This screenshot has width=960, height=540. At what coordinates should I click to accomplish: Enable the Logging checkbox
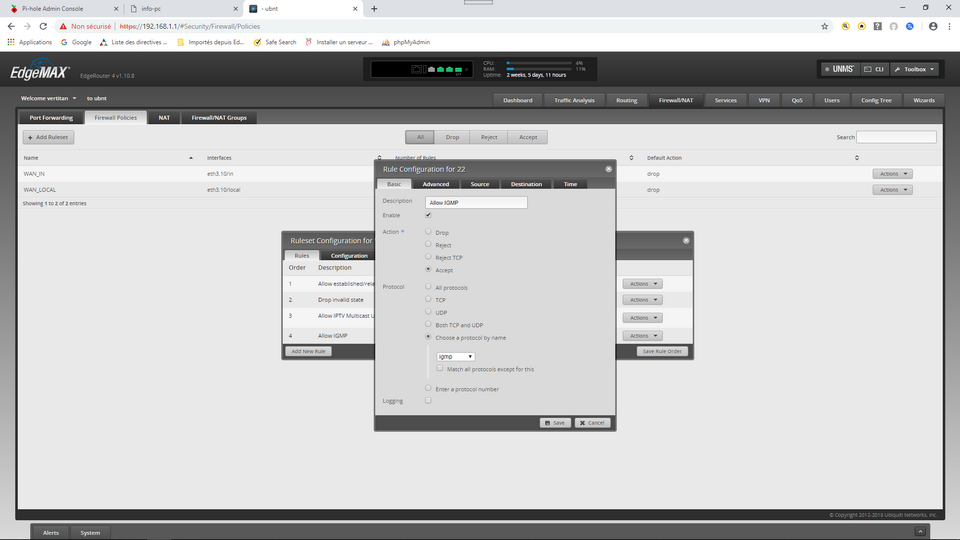tap(429, 400)
